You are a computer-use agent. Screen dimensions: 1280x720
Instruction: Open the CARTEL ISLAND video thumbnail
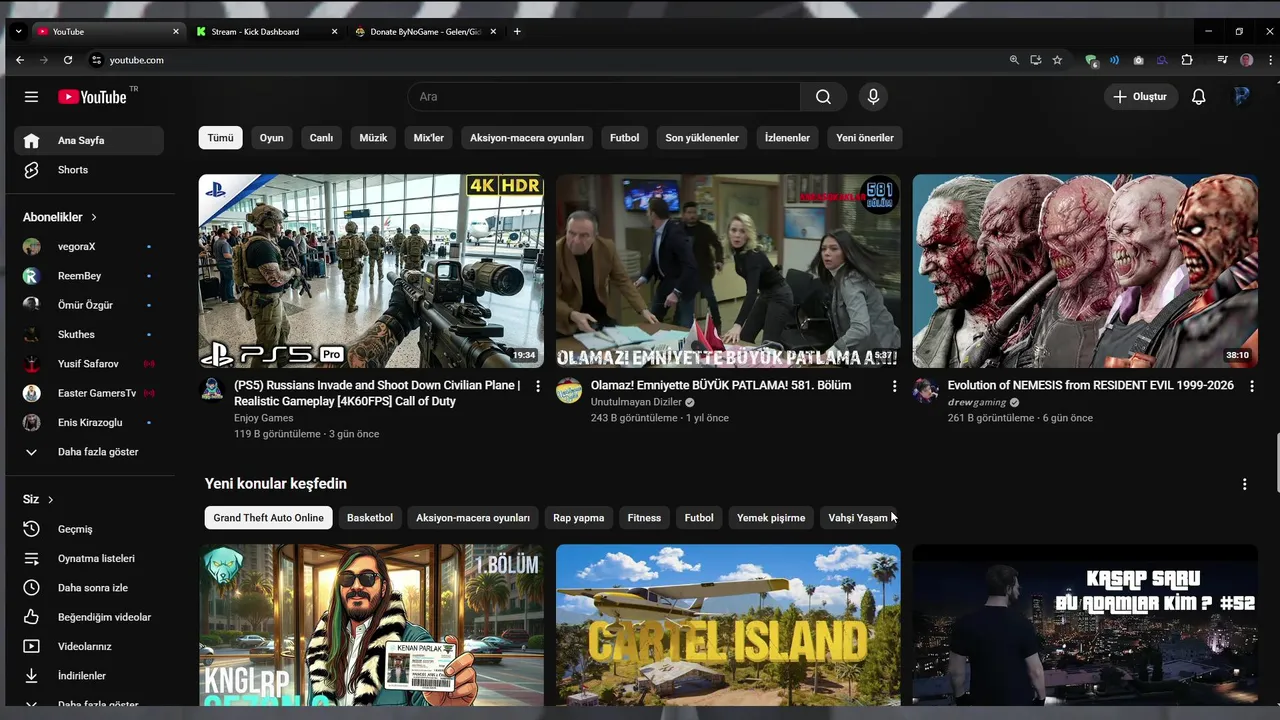(728, 625)
